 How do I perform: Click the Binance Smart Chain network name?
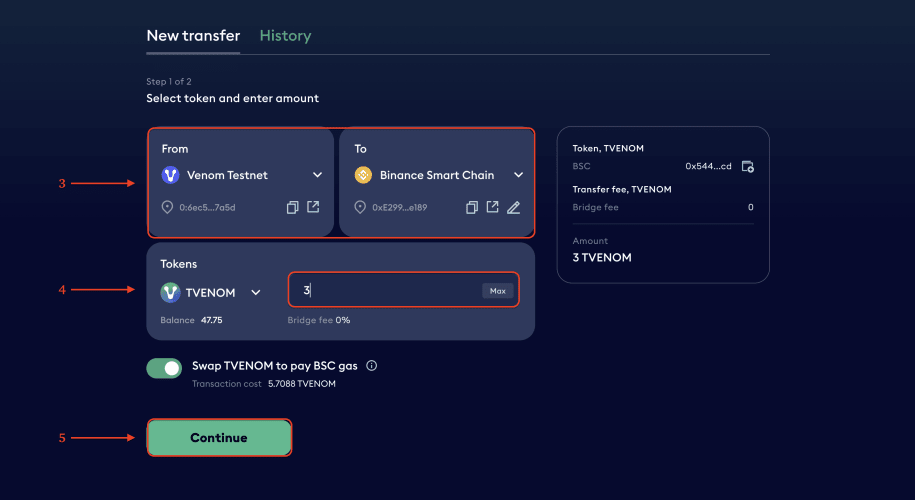click(437, 175)
